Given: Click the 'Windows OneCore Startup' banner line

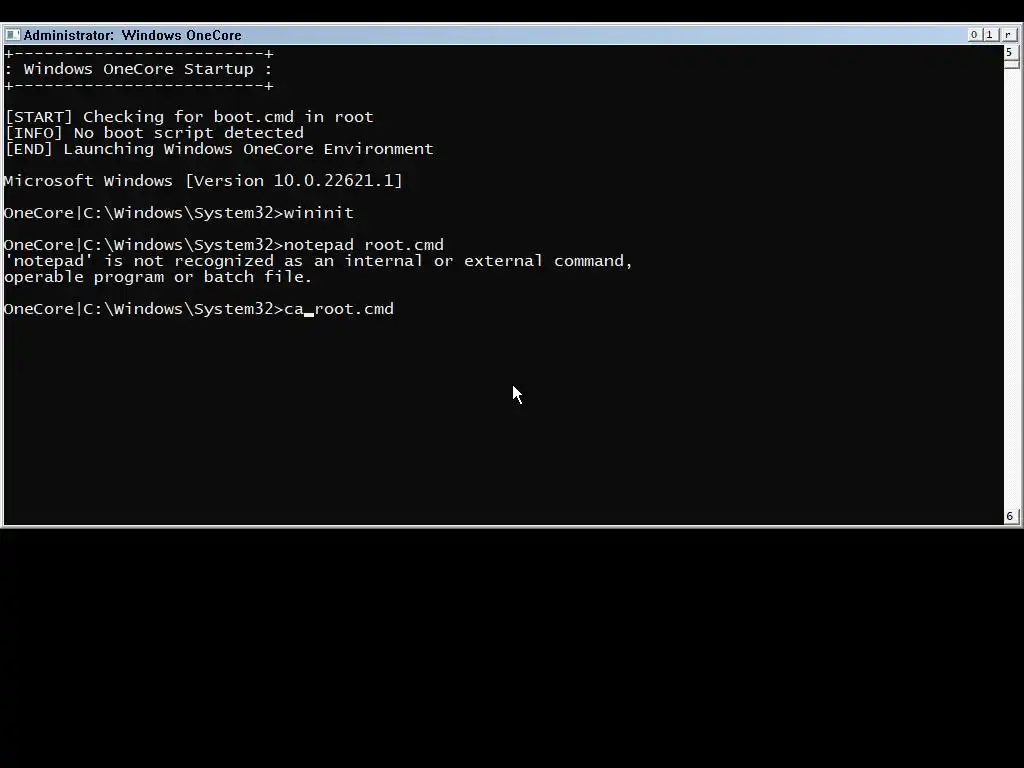Looking at the screenshot, I should (x=138, y=69).
